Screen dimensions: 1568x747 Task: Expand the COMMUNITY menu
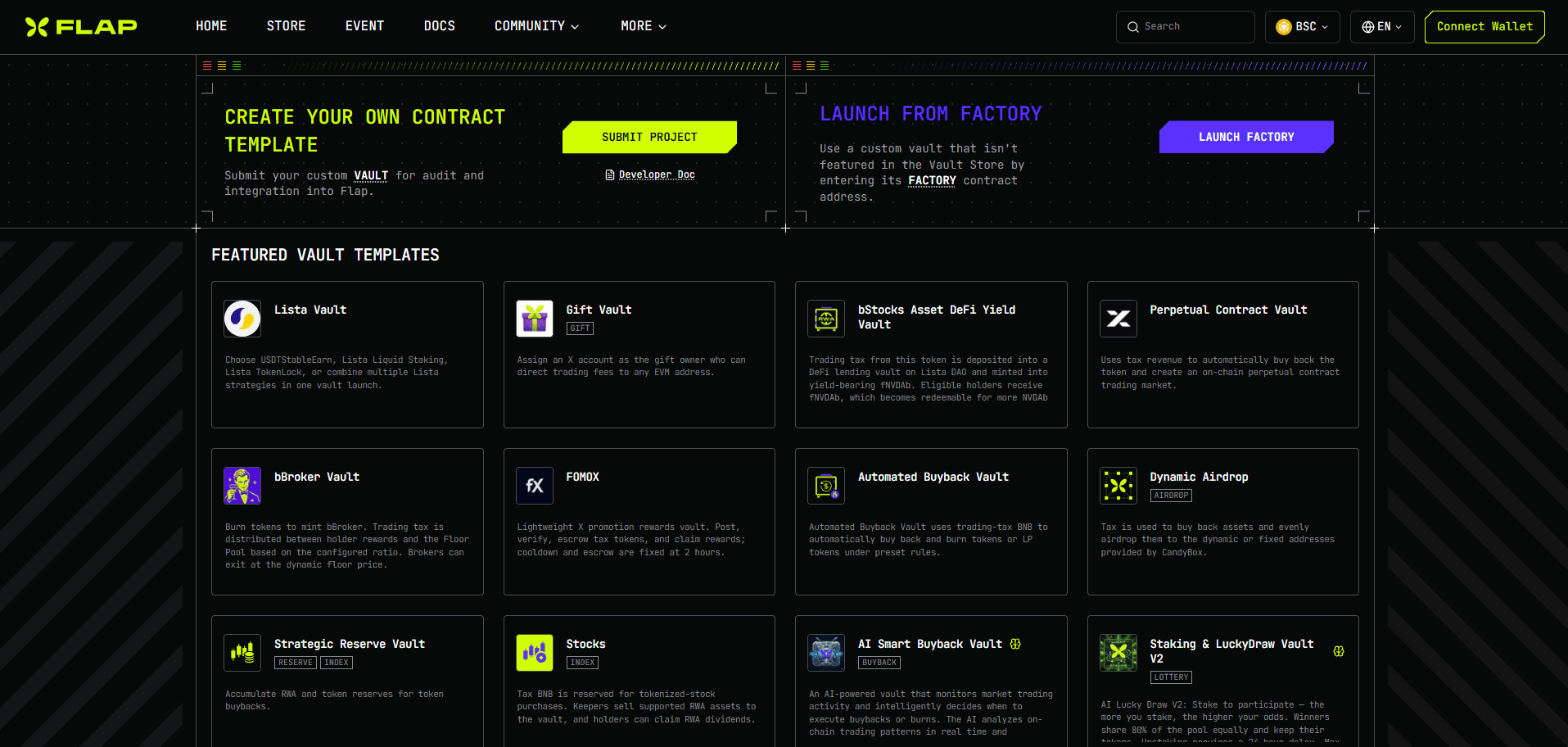coord(536,26)
